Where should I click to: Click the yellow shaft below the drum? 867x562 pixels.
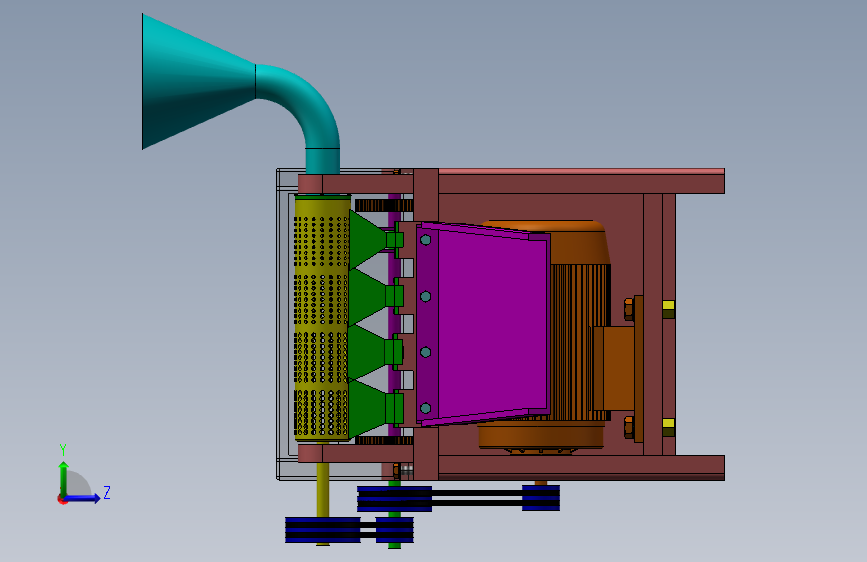coord(322,490)
